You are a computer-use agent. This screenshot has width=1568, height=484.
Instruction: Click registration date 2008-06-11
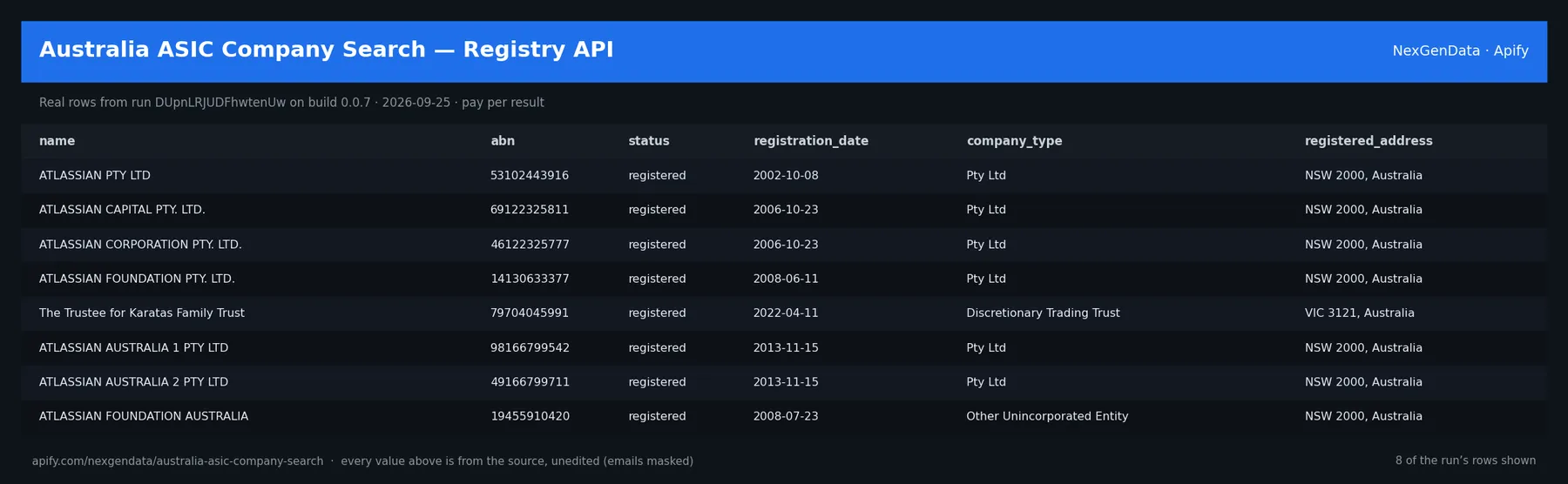pyautogui.click(x=786, y=279)
